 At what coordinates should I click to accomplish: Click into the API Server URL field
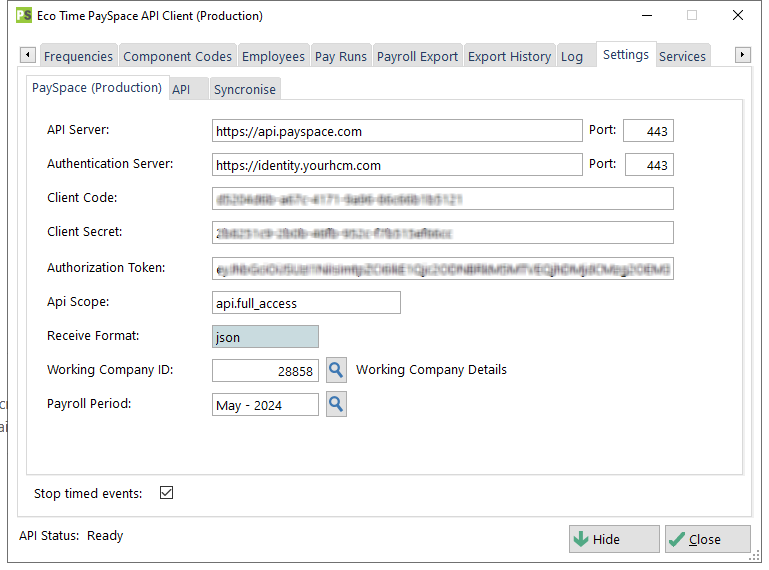click(x=397, y=131)
